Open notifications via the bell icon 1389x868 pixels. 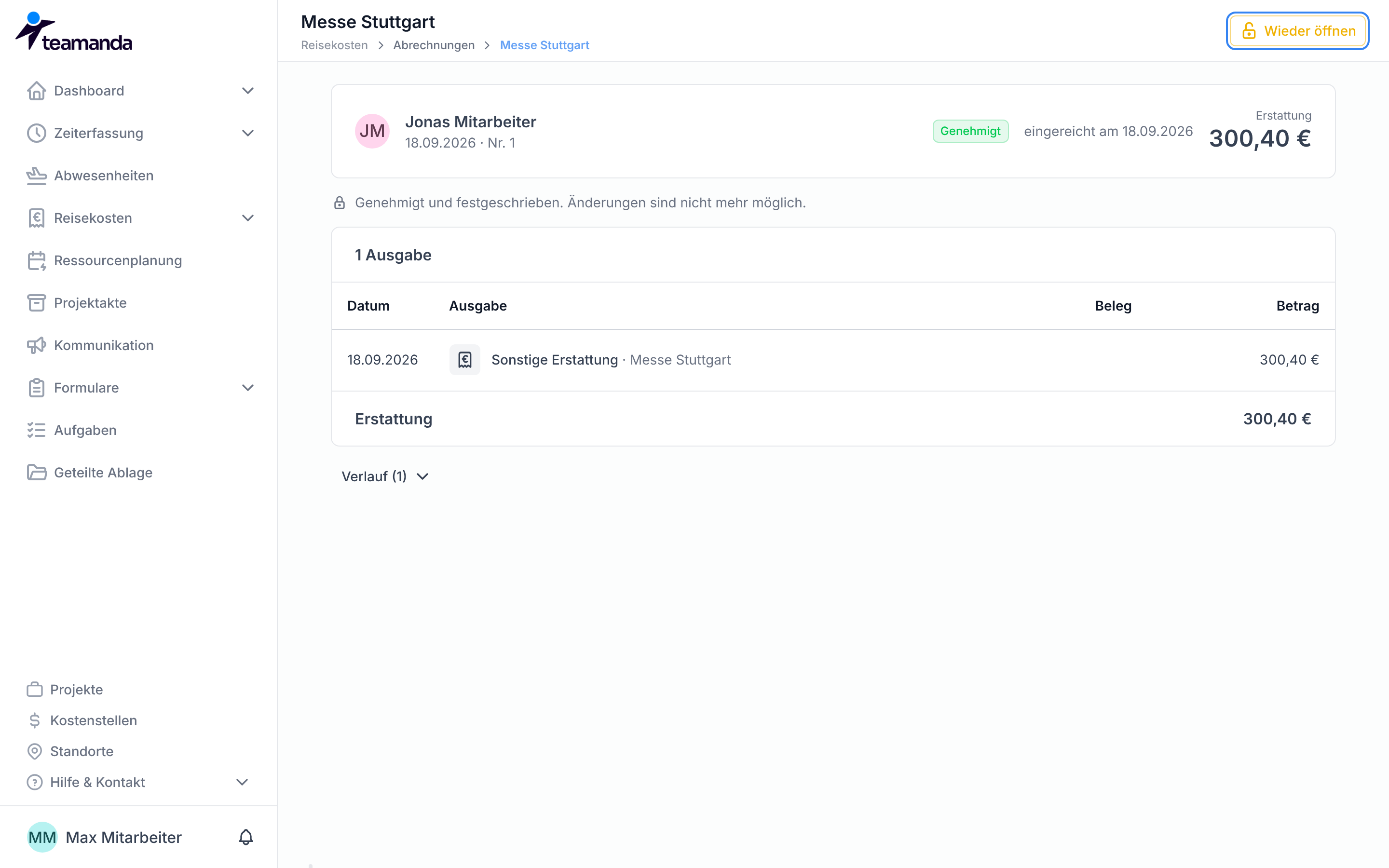(245, 838)
